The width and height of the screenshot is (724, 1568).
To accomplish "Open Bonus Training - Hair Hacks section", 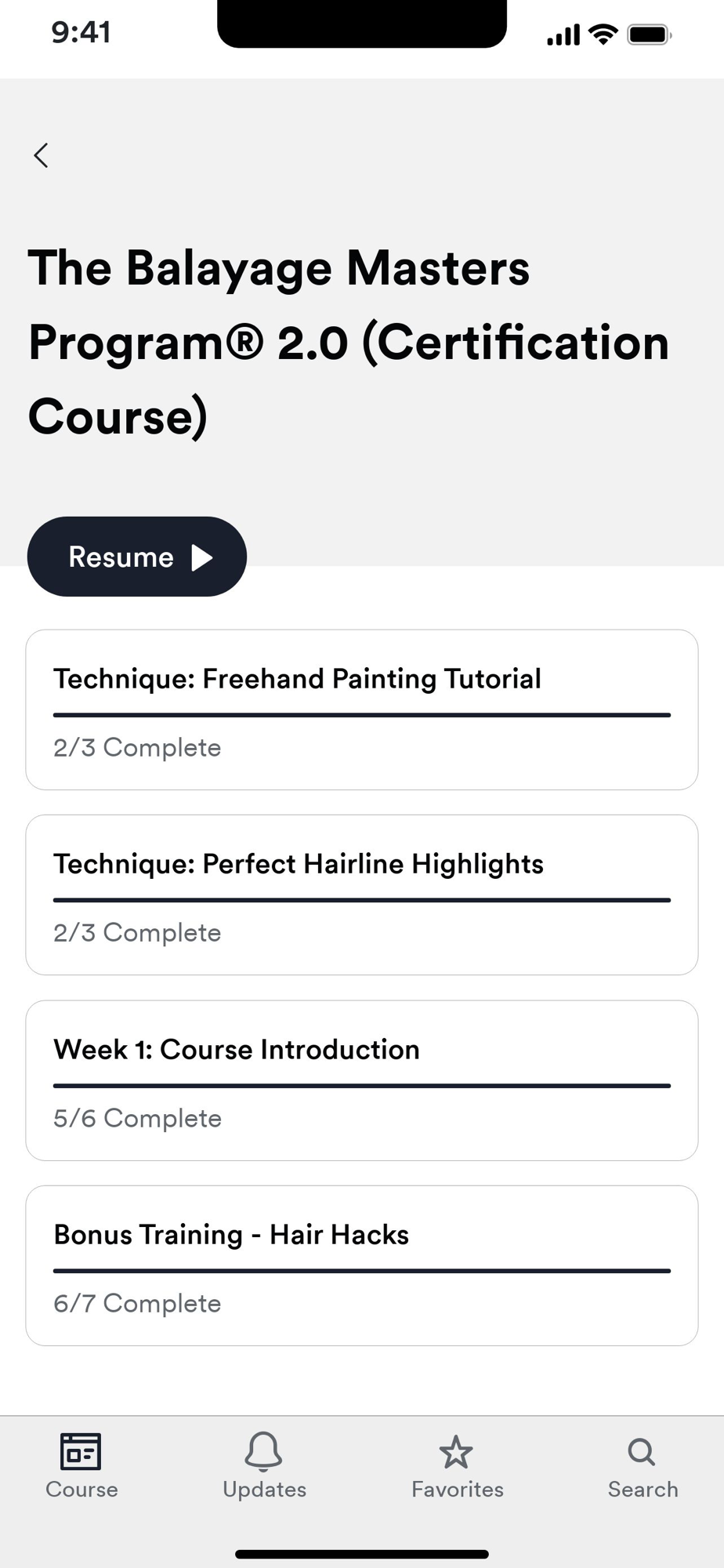I will 362,1265.
